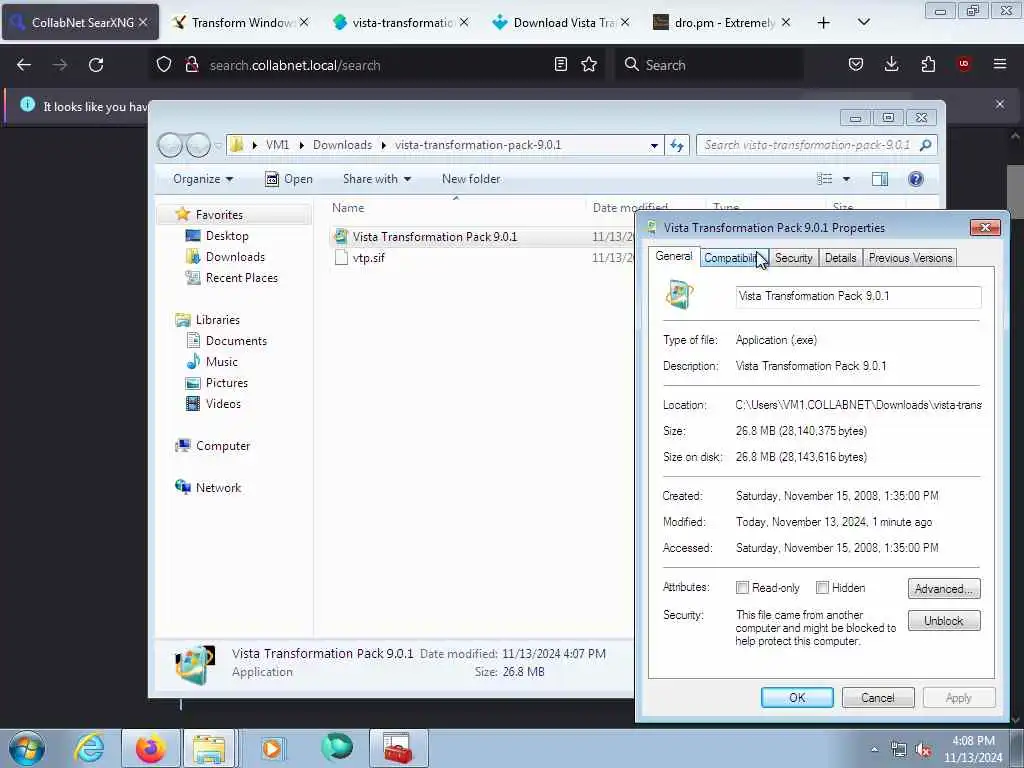Click Firefox Search box
Image resolution: width=1024 pixels, height=768 pixels.
[711, 65]
